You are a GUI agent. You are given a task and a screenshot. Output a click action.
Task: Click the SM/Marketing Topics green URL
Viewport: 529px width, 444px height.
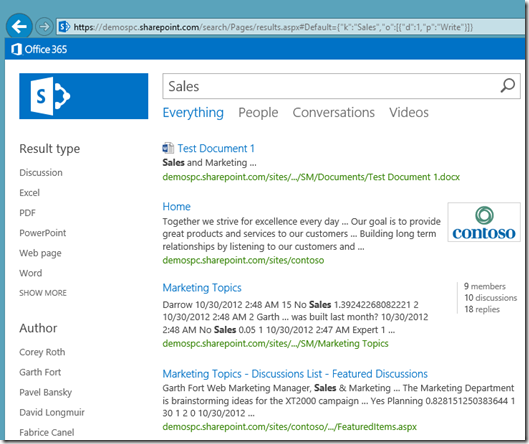click(x=276, y=343)
